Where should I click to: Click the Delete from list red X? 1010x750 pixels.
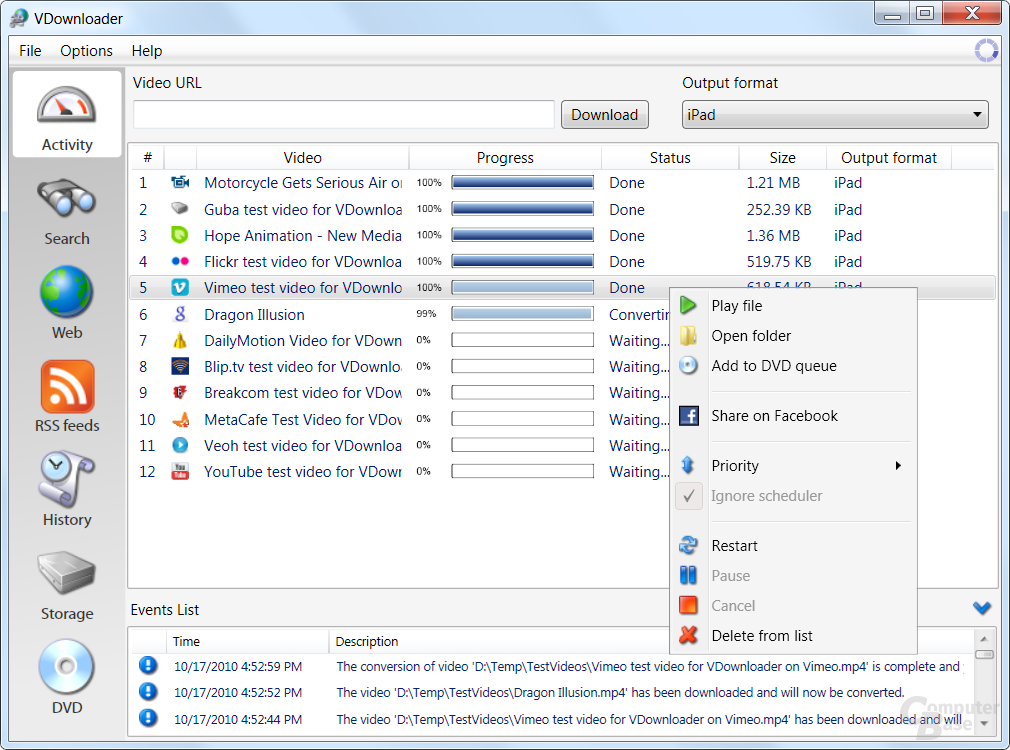688,635
